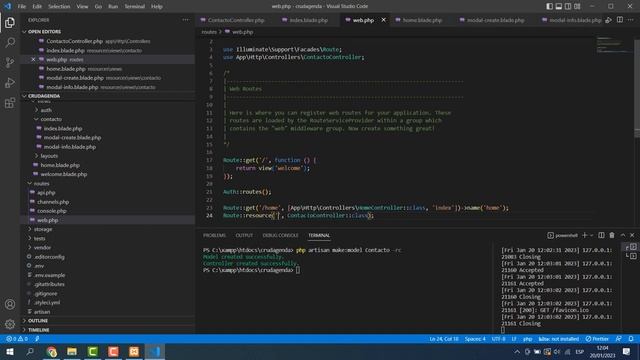
Task: Close web.php in Open Editors list
Action: point(33,60)
